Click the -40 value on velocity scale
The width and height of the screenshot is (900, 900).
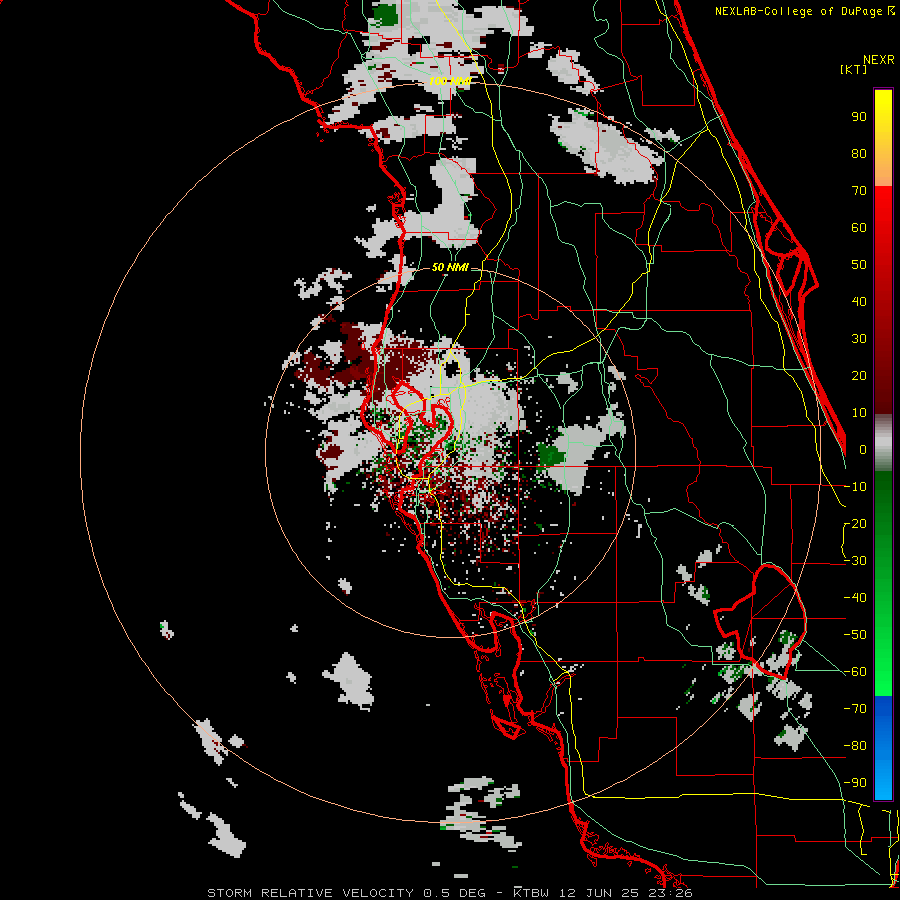[855, 598]
